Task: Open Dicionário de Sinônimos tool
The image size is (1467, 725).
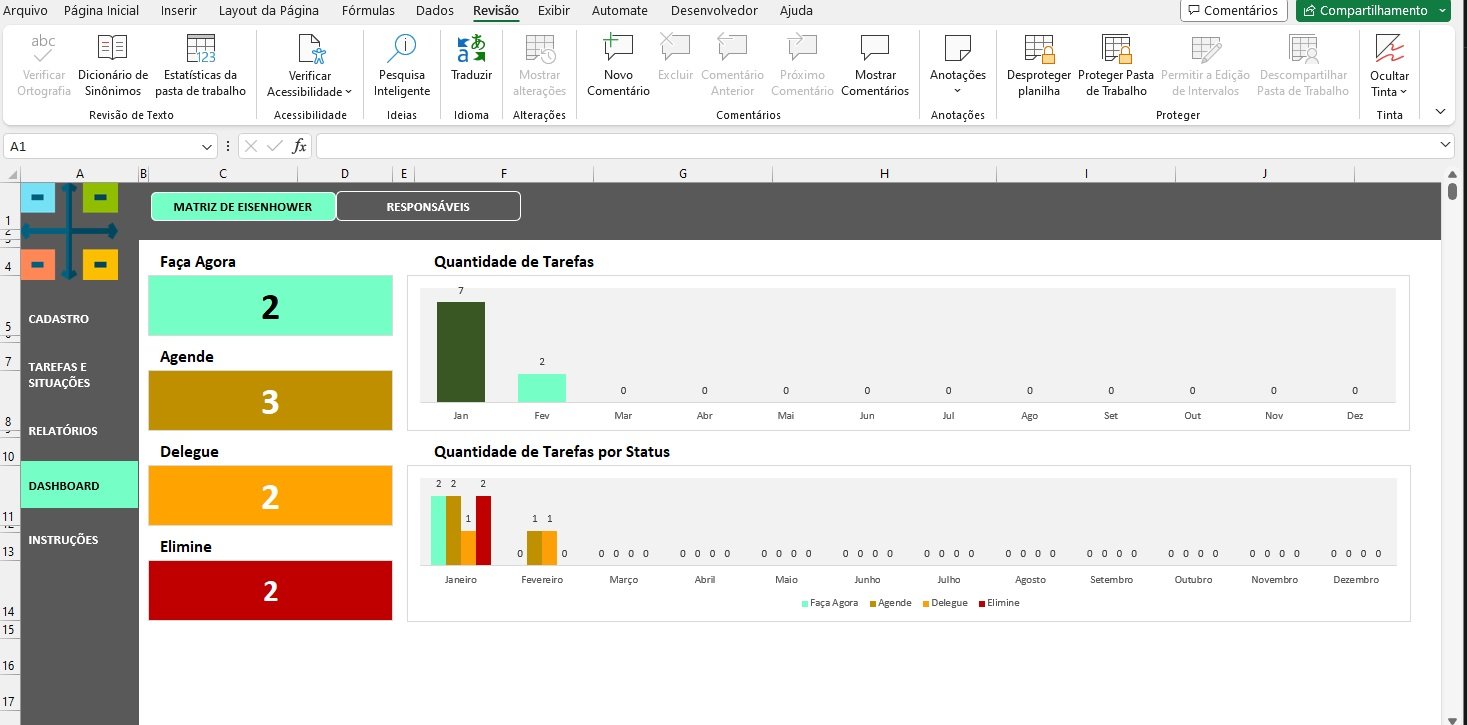Action: [112, 66]
